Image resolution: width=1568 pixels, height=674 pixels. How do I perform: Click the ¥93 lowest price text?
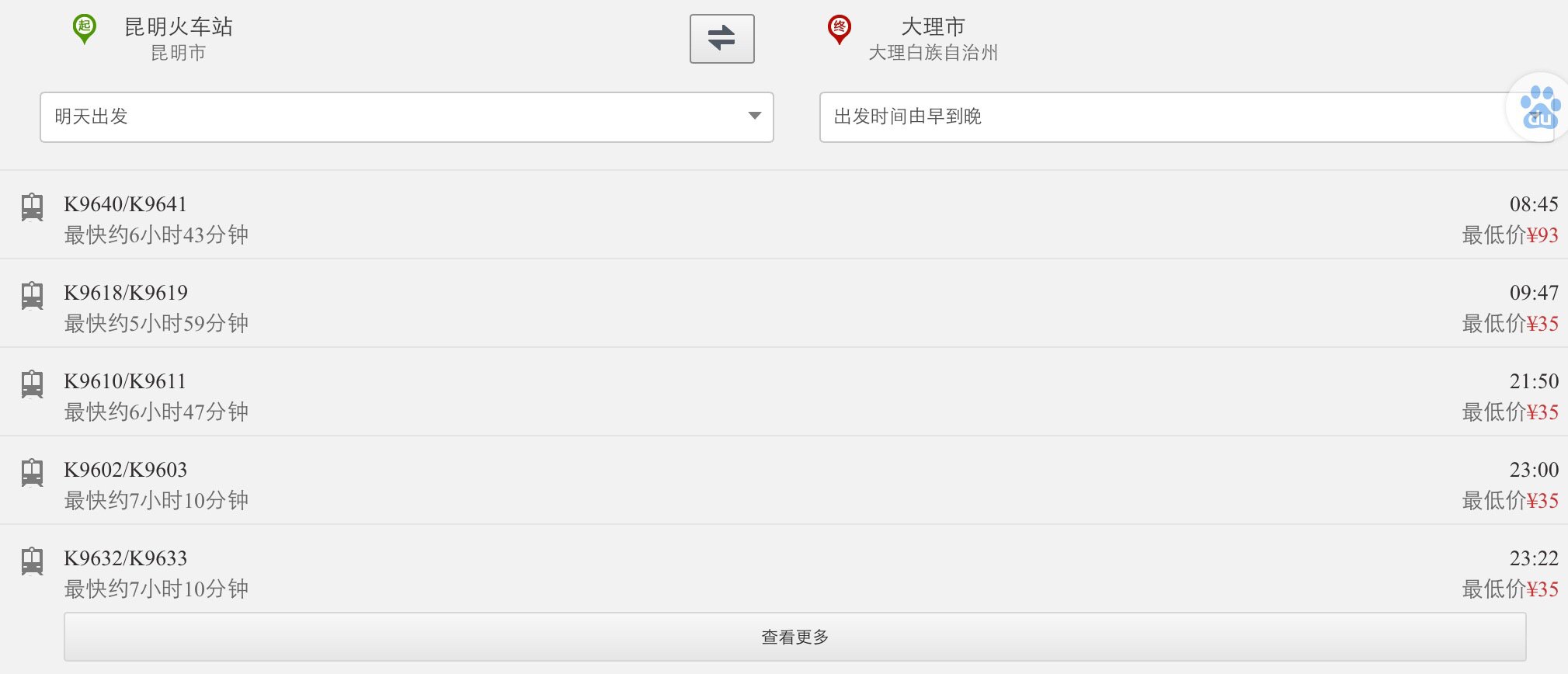[x=1542, y=235]
